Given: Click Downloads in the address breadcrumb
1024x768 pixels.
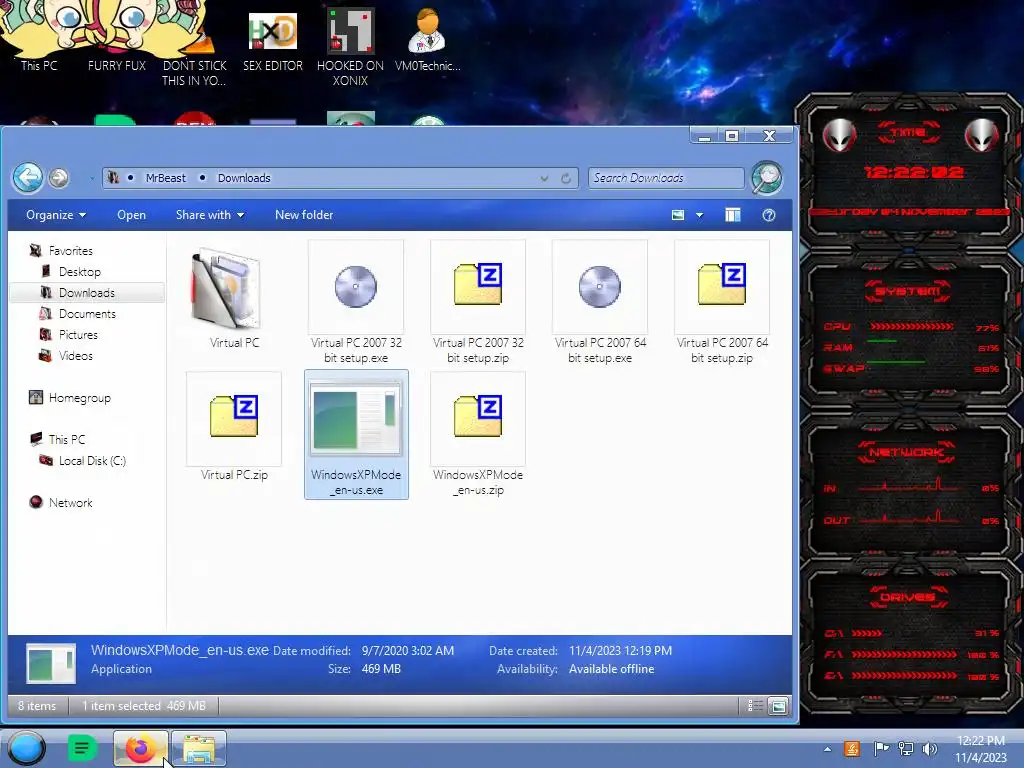Looking at the screenshot, I should [x=244, y=178].
